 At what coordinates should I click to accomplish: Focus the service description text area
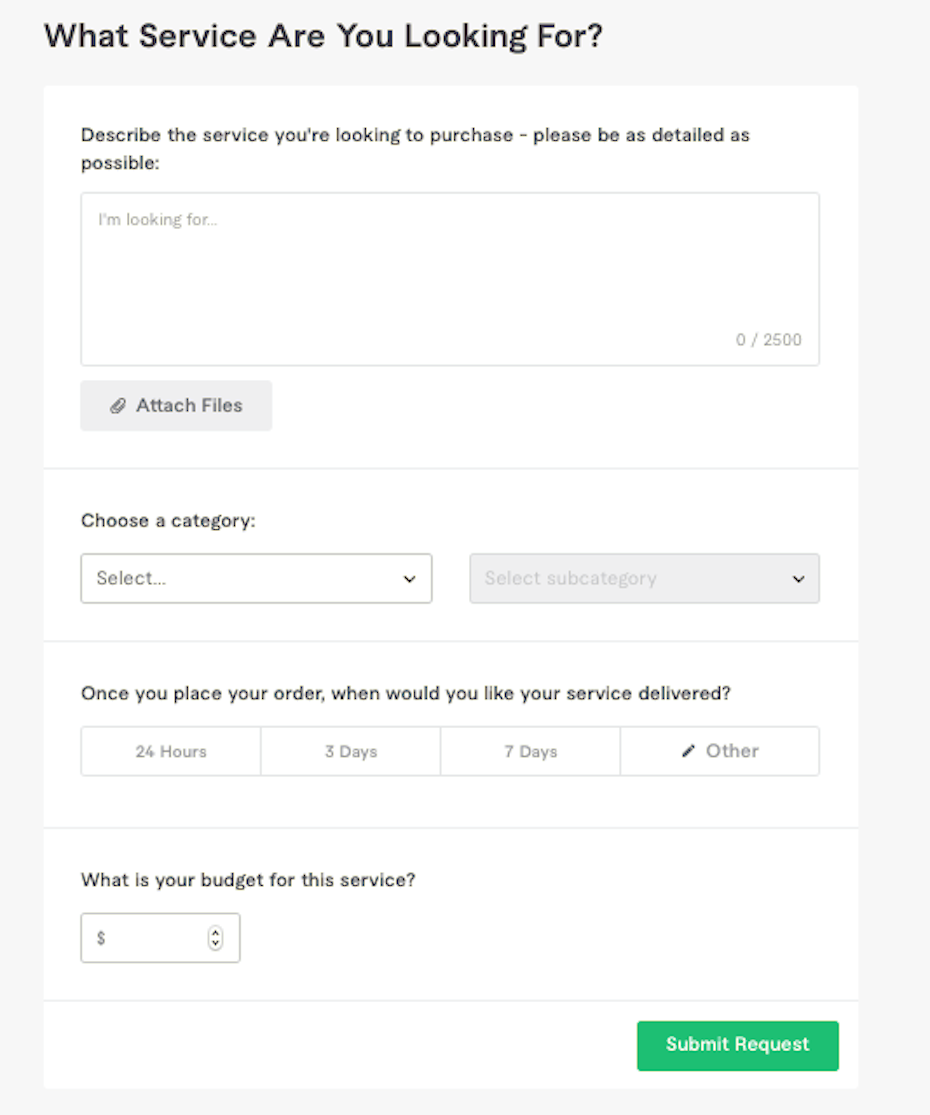pyautogui.click(x=450, y=270)
